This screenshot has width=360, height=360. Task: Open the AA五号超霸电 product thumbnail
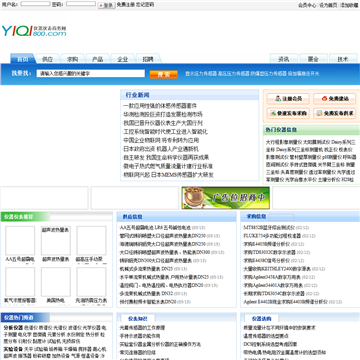click(20, 241)
